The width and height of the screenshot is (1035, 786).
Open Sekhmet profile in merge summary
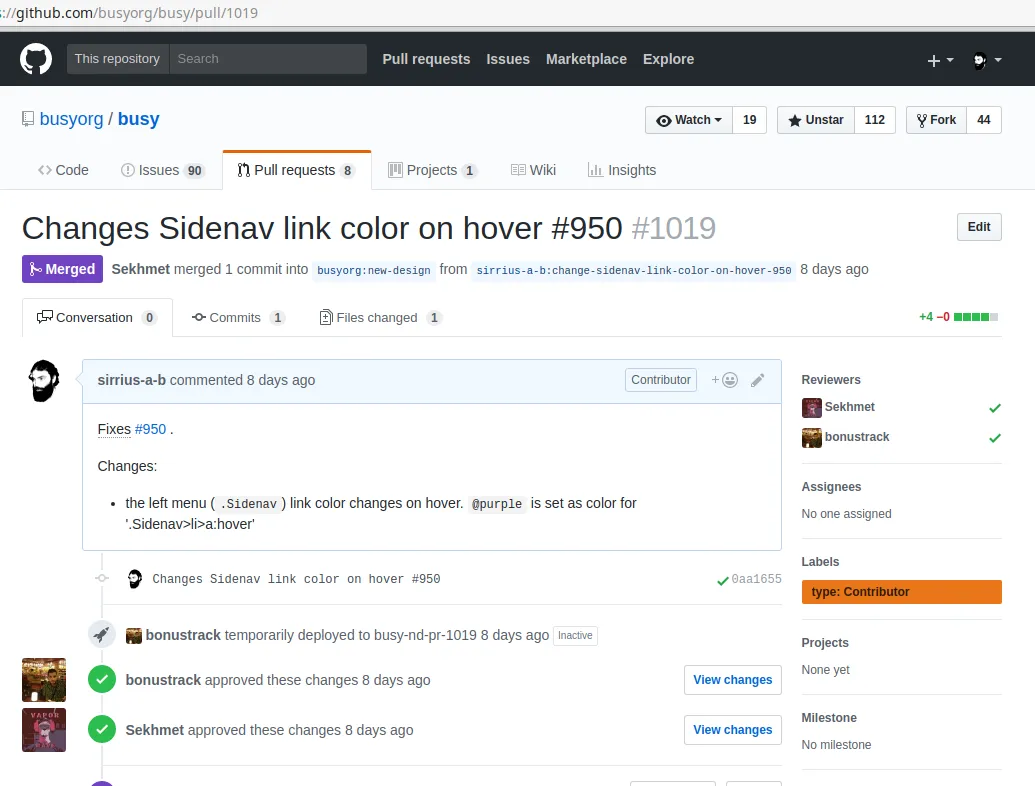(141, 269)
